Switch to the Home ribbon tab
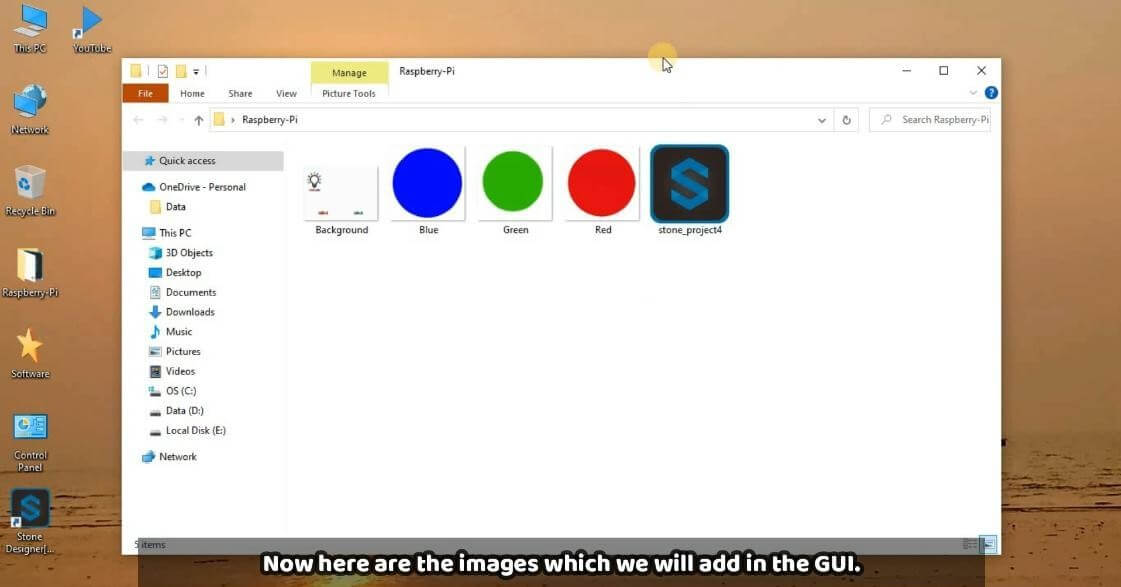The width and height of the screenshot is (1121, 587). 192,94
